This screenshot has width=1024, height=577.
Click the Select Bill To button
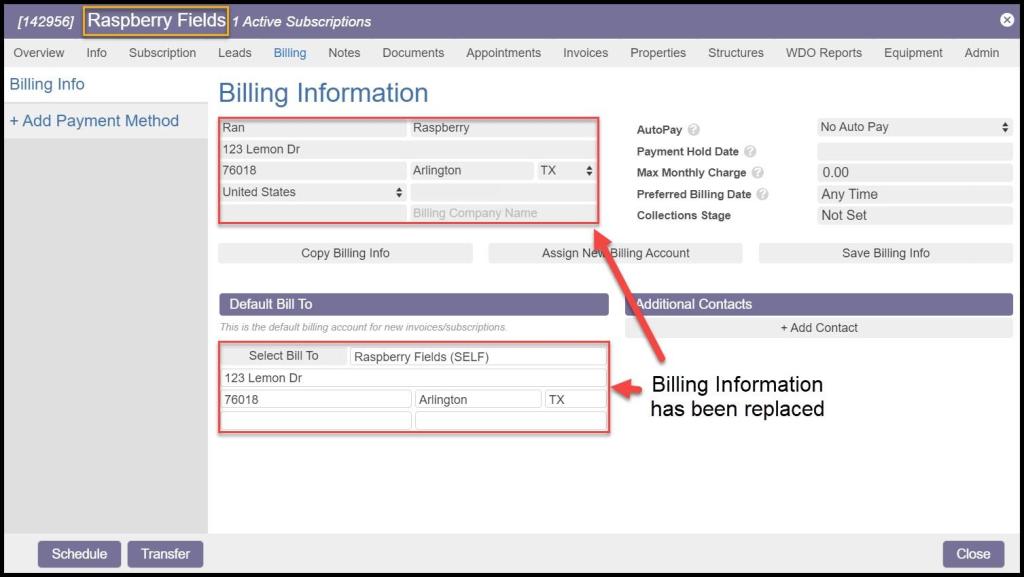pyautogui.click(x=283, y=356)
